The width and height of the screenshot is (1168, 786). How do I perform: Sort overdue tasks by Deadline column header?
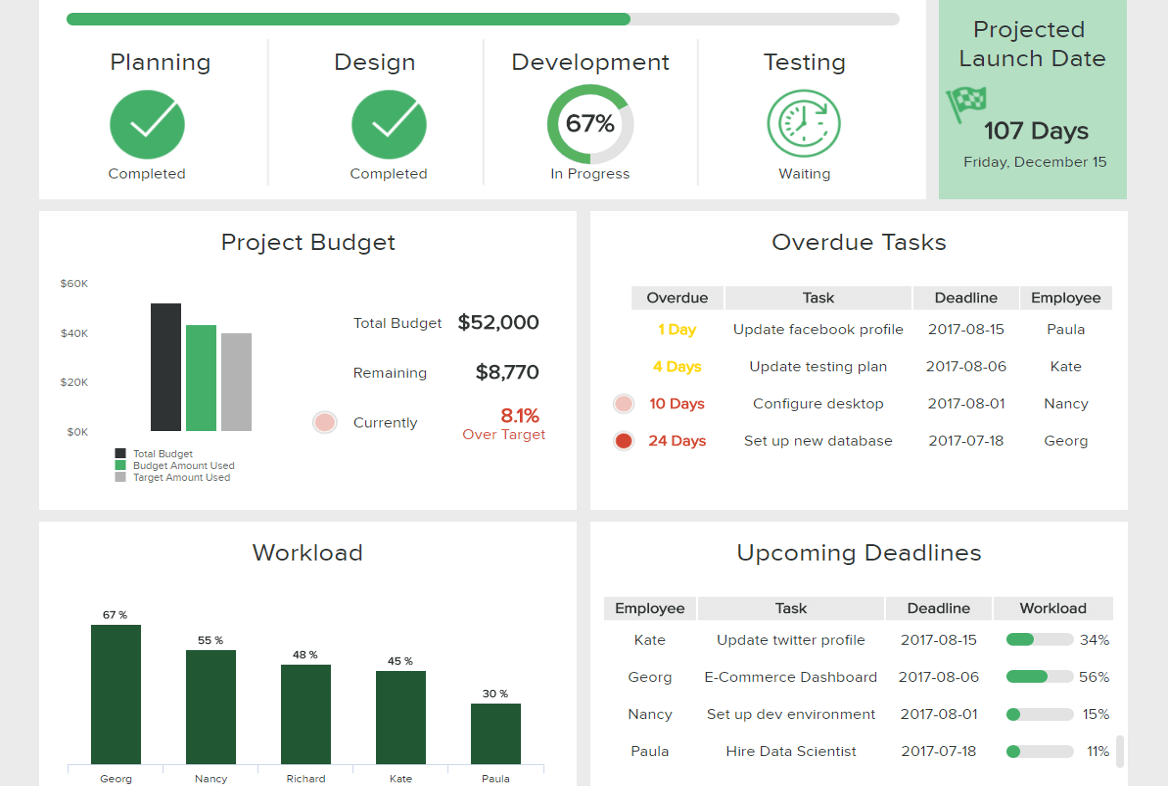point(966,298)
